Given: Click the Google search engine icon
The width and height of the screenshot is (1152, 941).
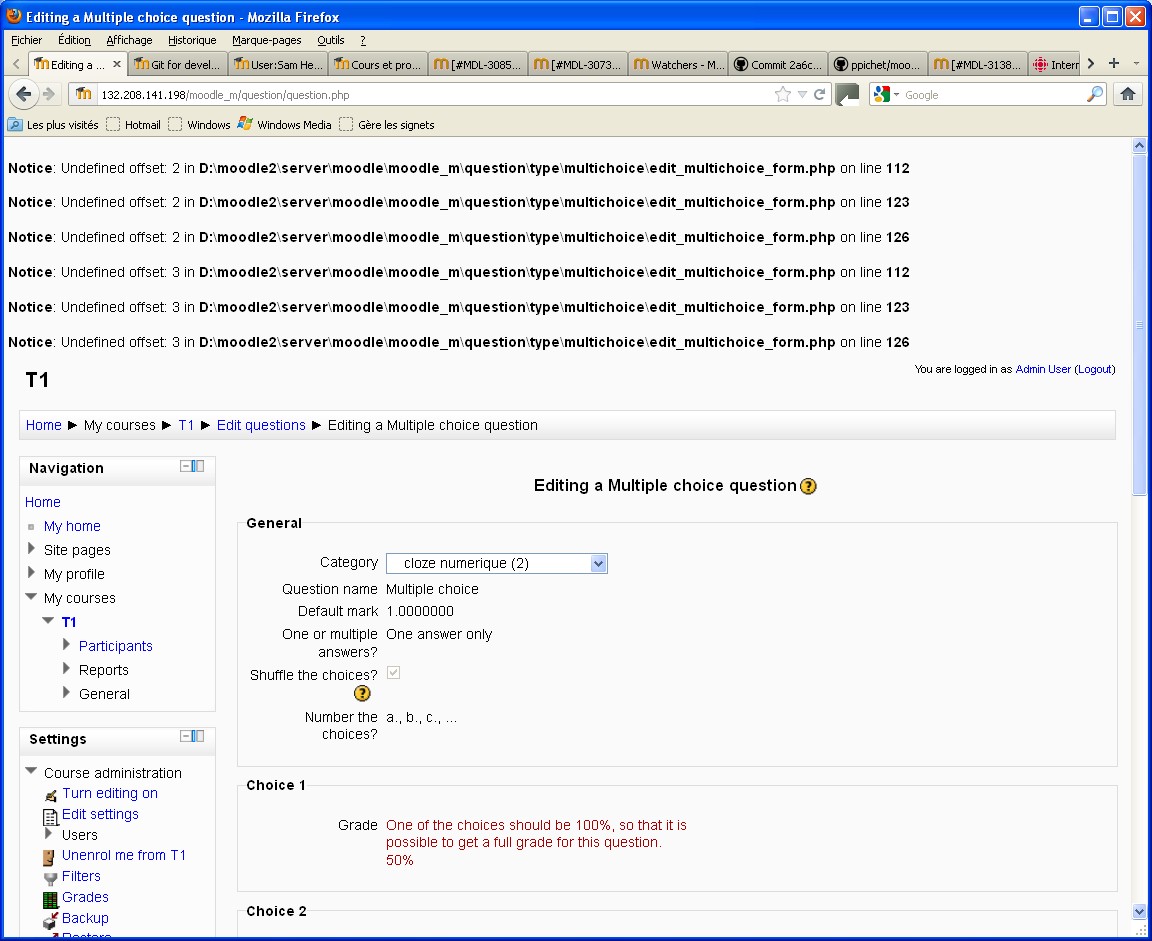Looking at the screenshot, I should point(882,94).
